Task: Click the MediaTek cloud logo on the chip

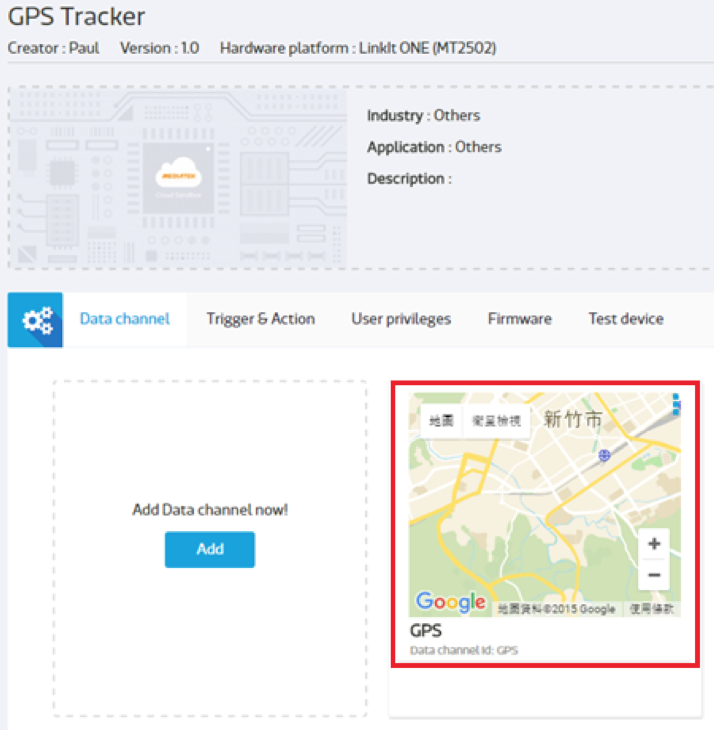Action: tap(179, 175)
